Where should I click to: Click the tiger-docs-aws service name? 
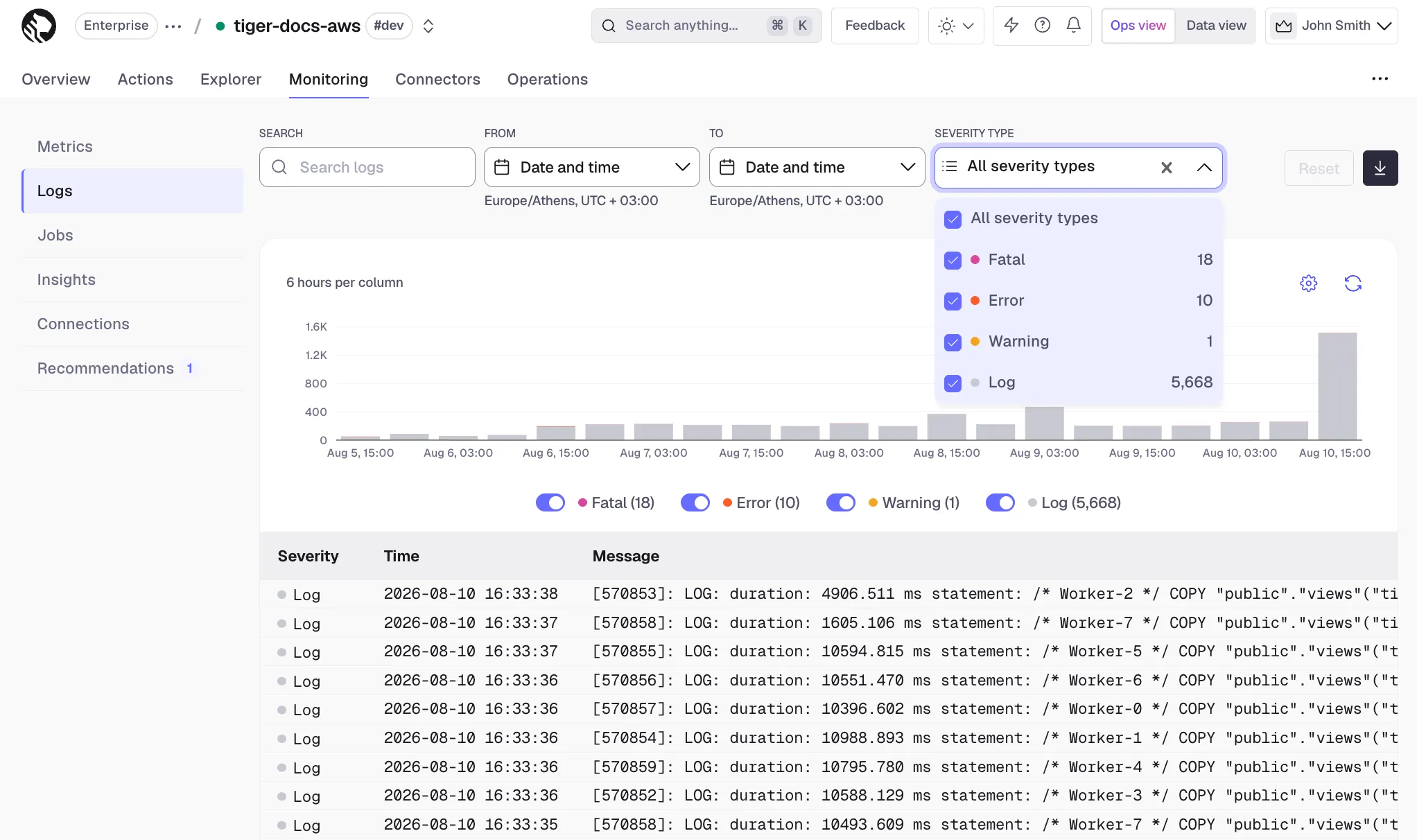click(297, 26)
